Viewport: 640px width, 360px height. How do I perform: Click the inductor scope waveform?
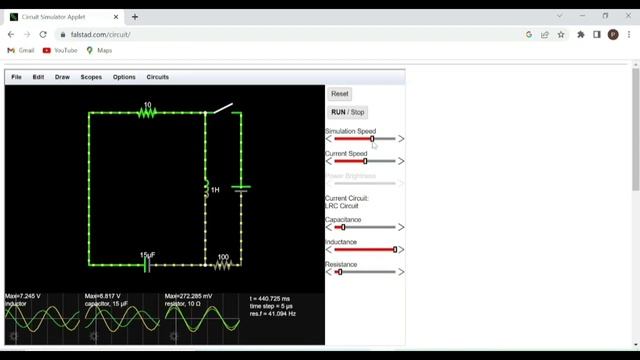(42, 319)
